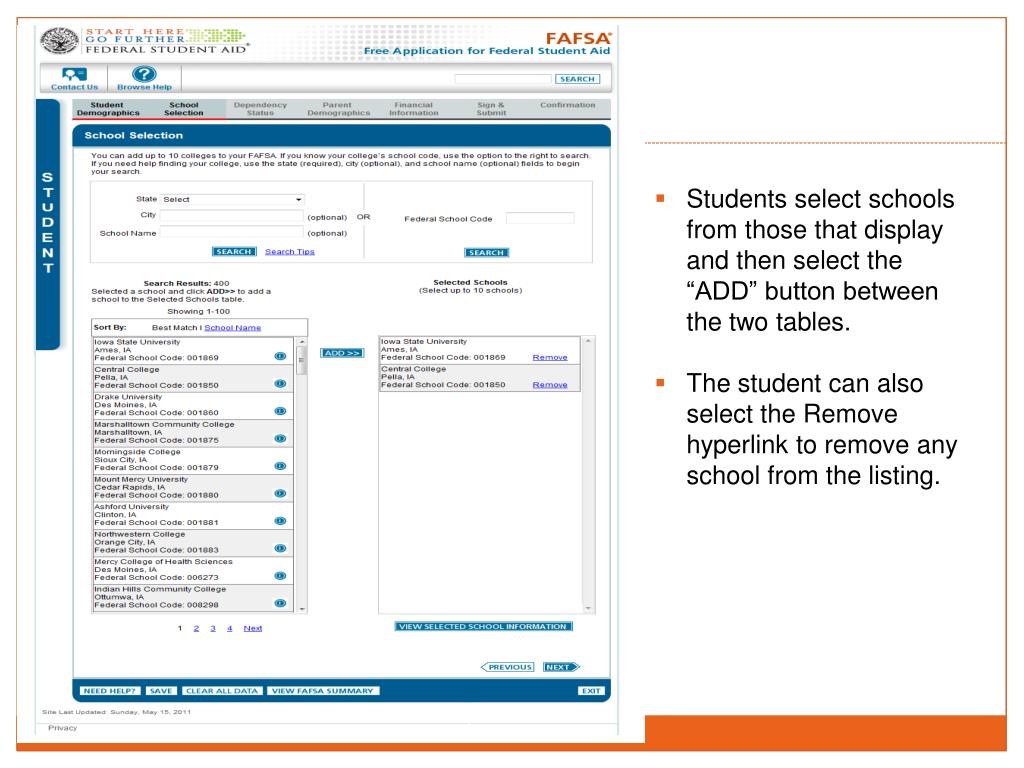Open the Privacy link
Viewport: 1024px width, 768px height.
point(63,728)
